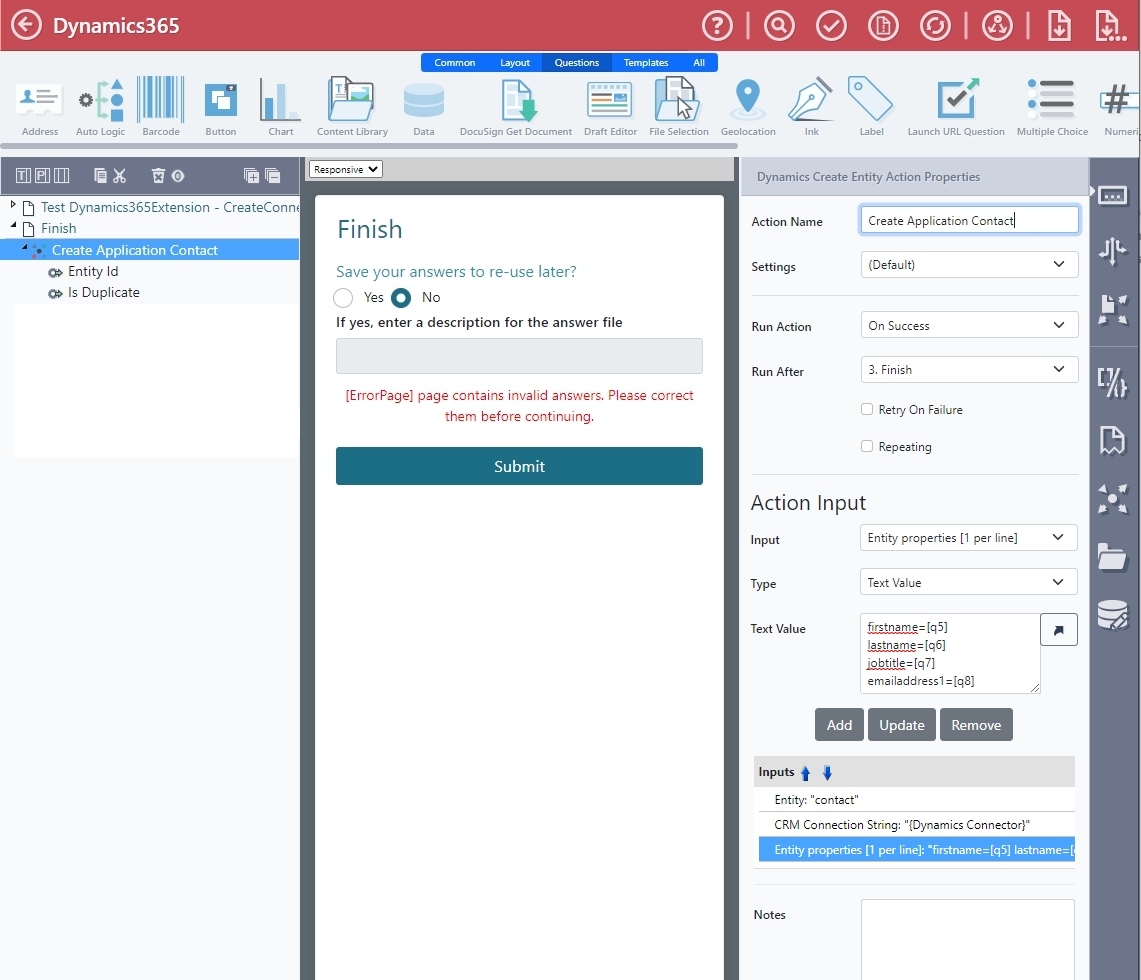The width and height of the screenshot is (1141, 980).
Task: Click the expand text value editor button
Action: click(1059, 629)
